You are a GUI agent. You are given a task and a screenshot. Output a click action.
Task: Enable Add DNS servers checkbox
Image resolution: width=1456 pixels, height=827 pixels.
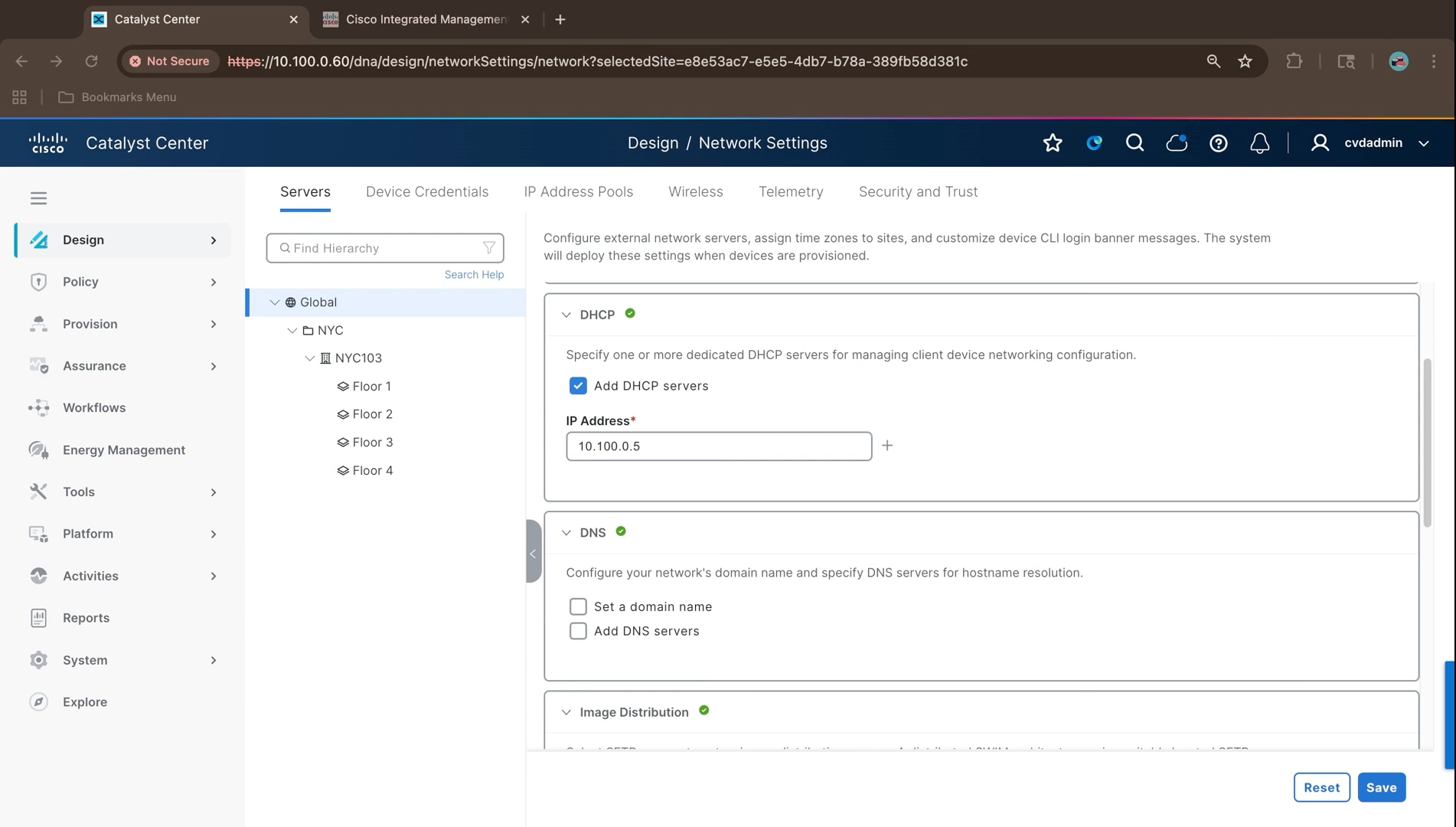578,631
